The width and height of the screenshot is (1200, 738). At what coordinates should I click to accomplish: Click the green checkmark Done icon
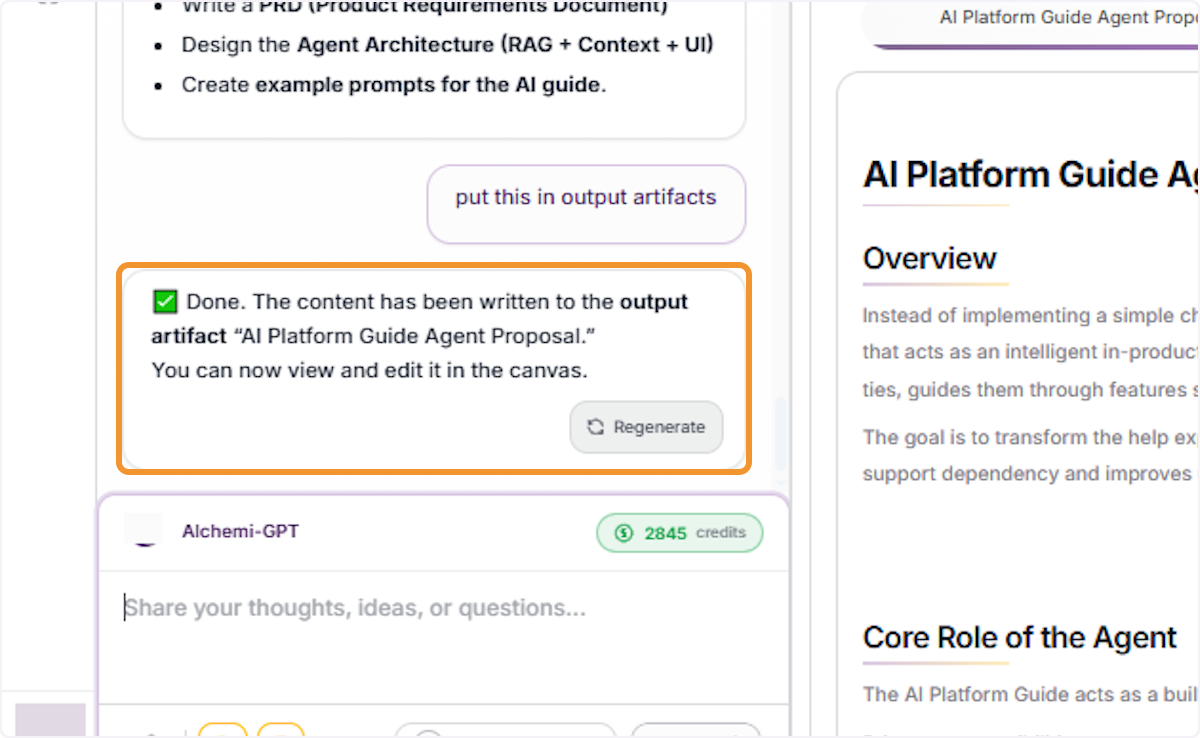(x=165, y=302)
